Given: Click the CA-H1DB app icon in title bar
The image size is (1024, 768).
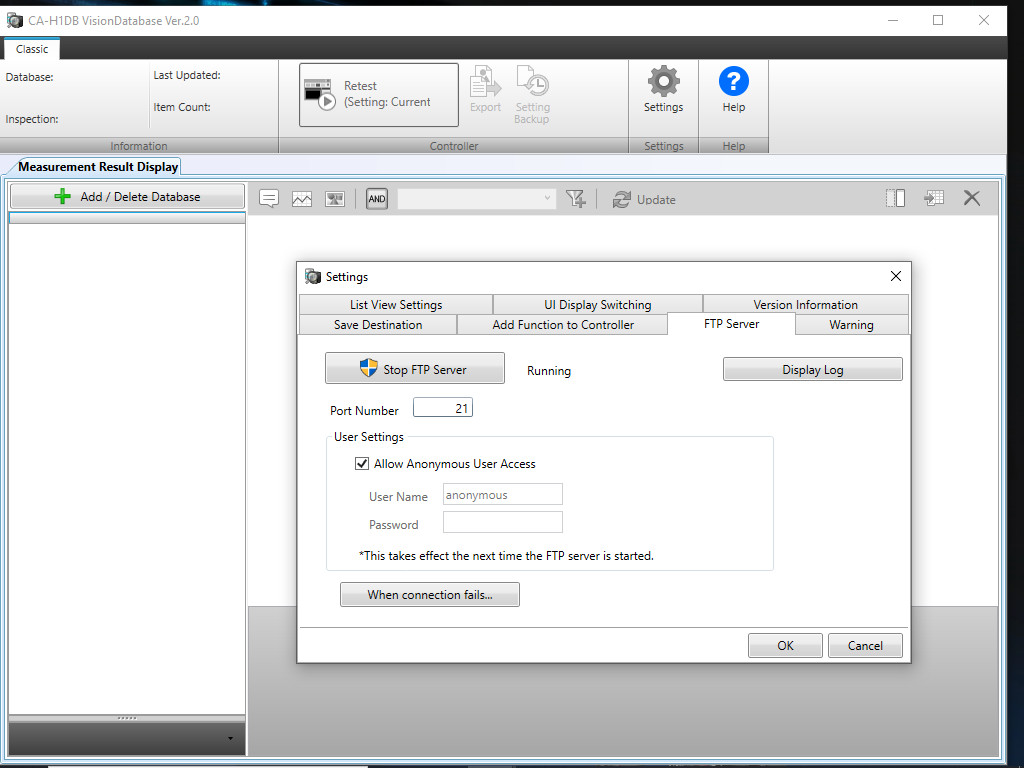Looking at the screenshot, I should tap(14, 20).
